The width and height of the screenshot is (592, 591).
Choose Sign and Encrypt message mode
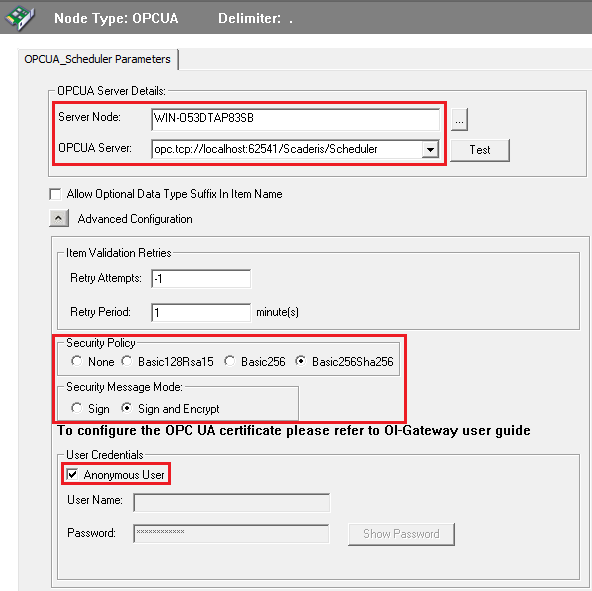click(127, 408)
